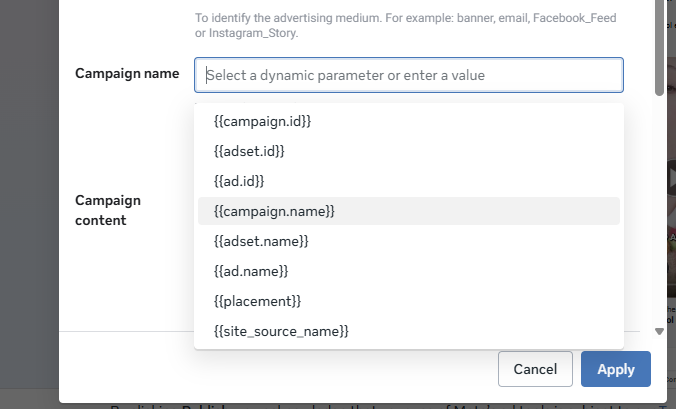This screenshot has height=409, width=676.
Task: Click the scrollbar track below the thumb
Action: point(659,200)
